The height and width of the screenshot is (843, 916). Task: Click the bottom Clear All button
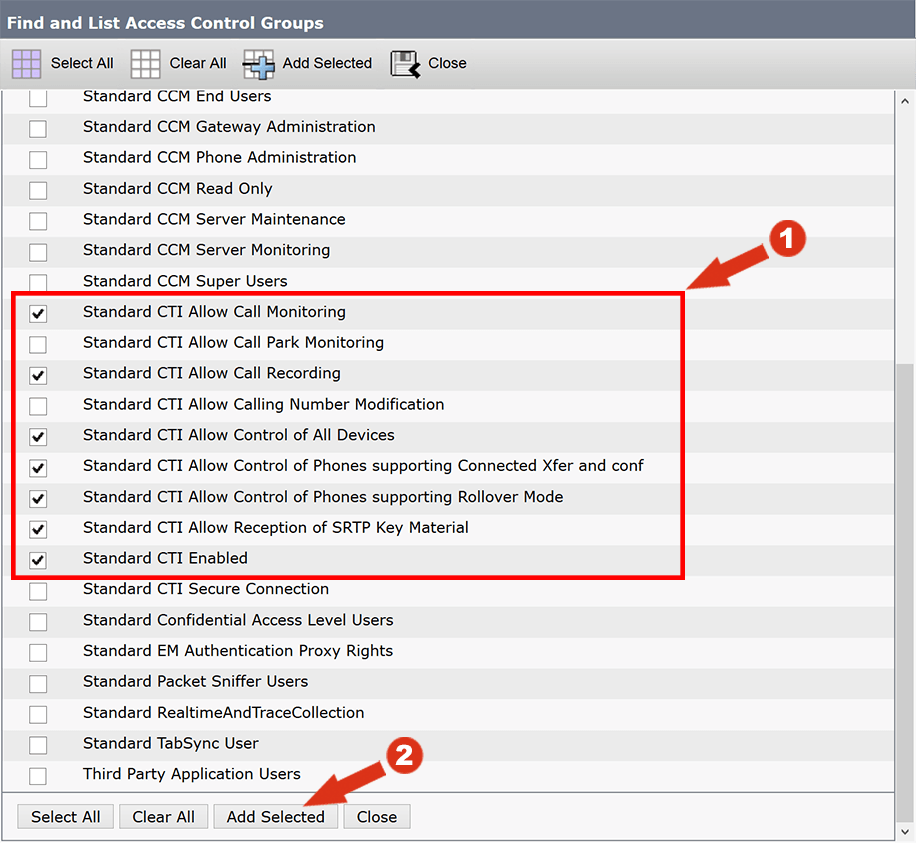pos(164,816)
